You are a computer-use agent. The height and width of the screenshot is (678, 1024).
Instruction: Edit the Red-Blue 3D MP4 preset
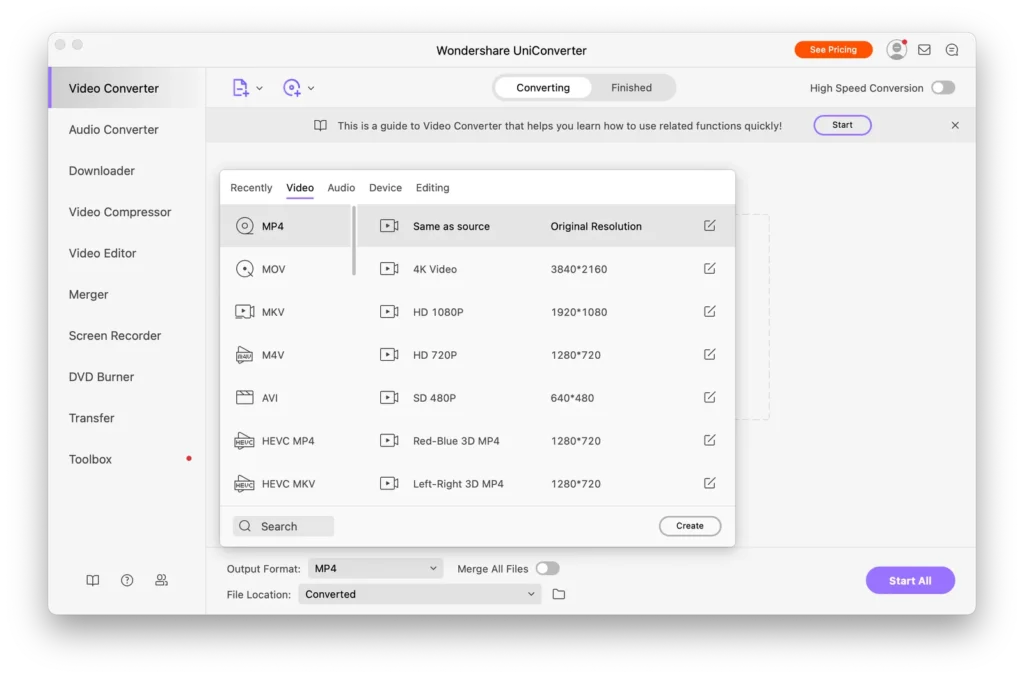tap(710, 440)
